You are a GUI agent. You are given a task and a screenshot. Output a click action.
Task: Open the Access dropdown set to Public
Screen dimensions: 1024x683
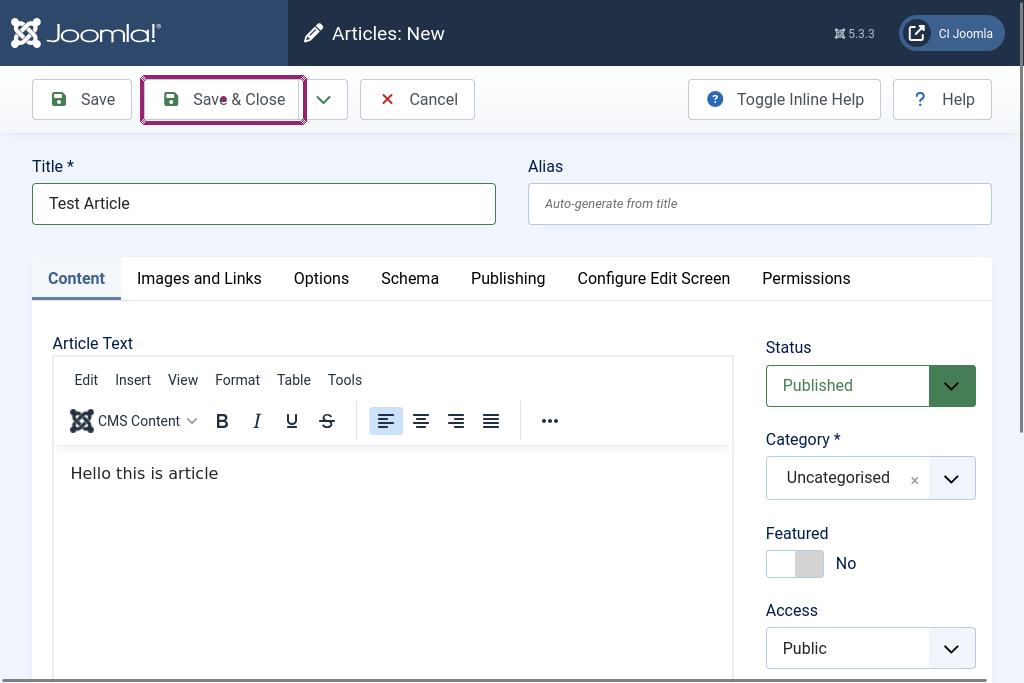point(870,648)
